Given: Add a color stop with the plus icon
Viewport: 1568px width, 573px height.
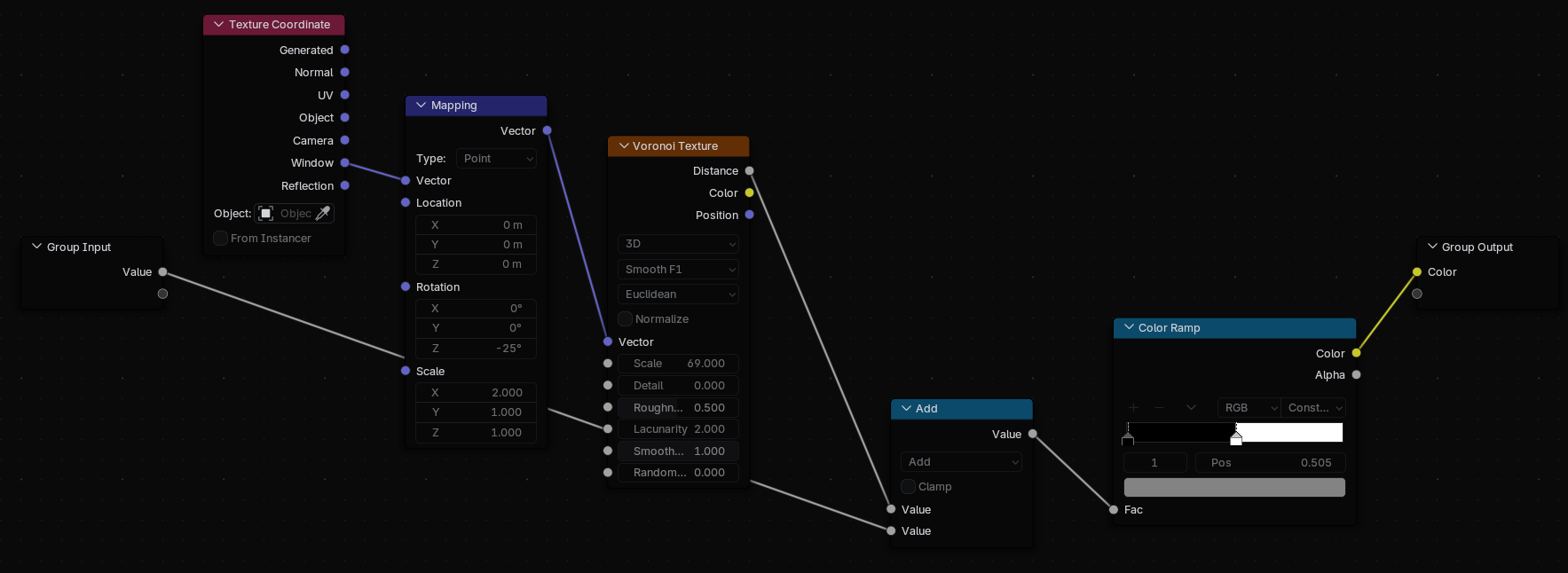Looking at the screenshot, I should point(1133,407).
